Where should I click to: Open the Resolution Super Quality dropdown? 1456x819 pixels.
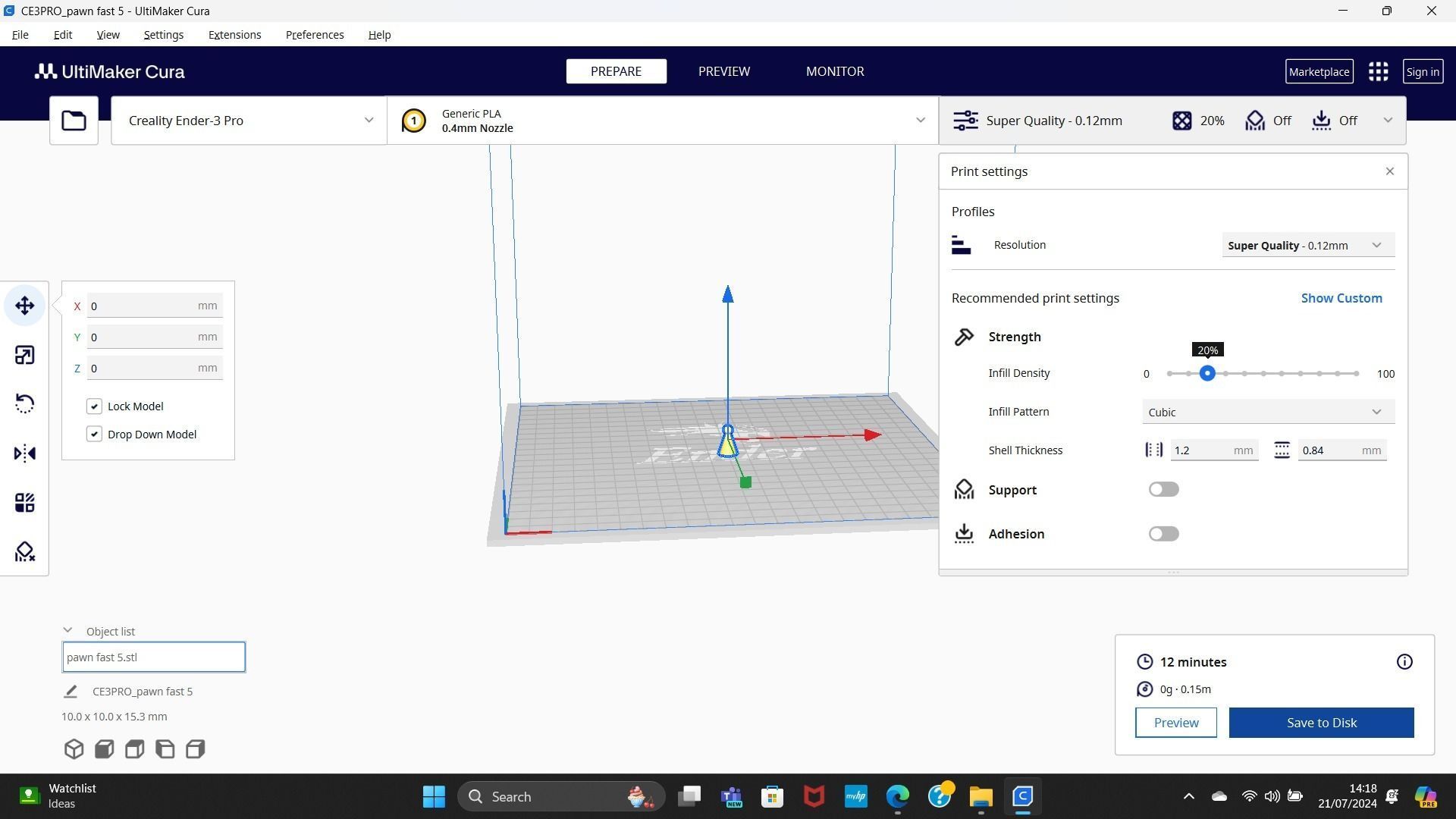click(1307, 245)
